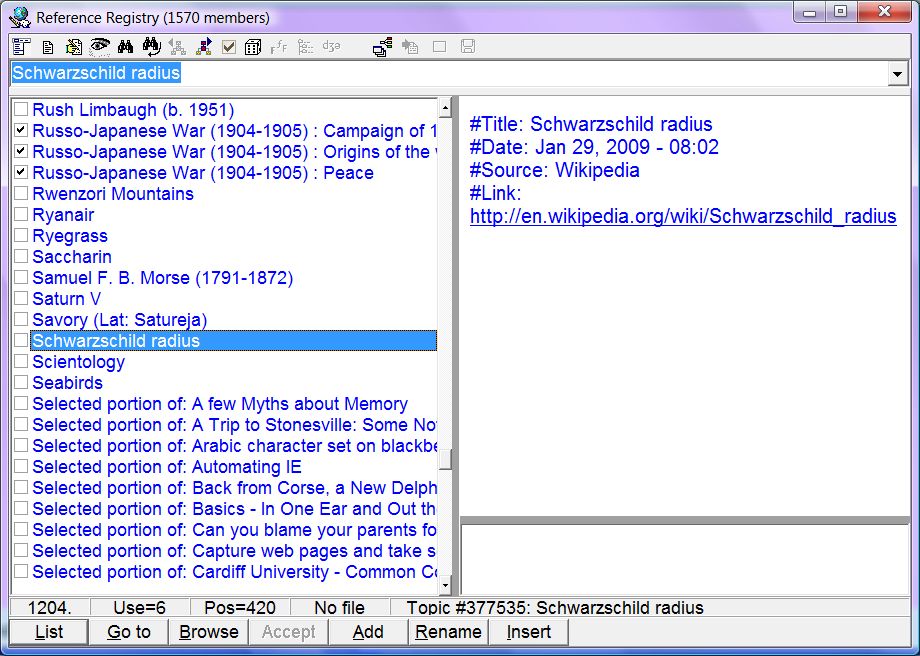Tick the Scientology checkbox
The height and width of the screenshot is (656, 920).
pos(21,362)
